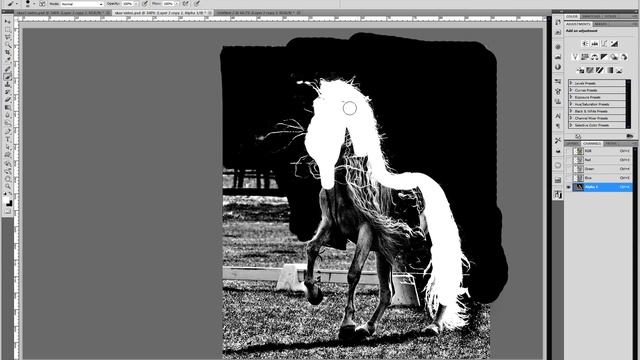Open the collapsed Character panel icon
The width and height of the screenshot is (640, 360).
pyautogui.click(x=558, y=116)
